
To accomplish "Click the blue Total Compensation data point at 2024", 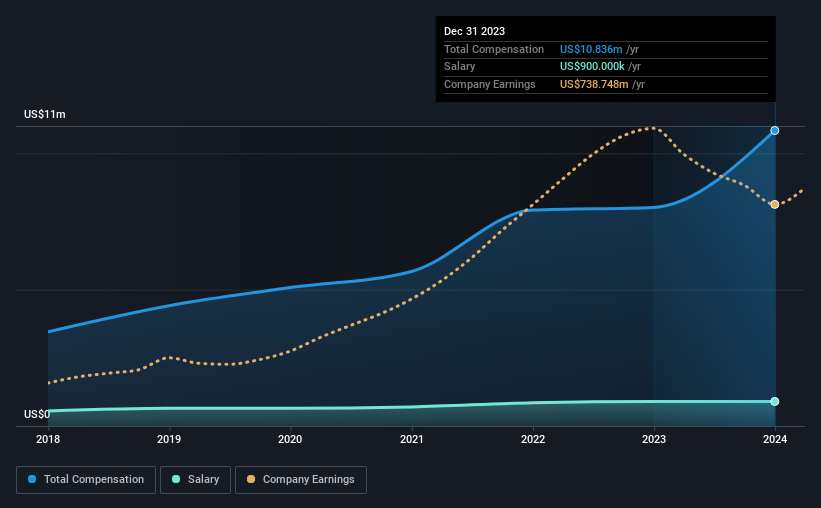I will 774,130.
